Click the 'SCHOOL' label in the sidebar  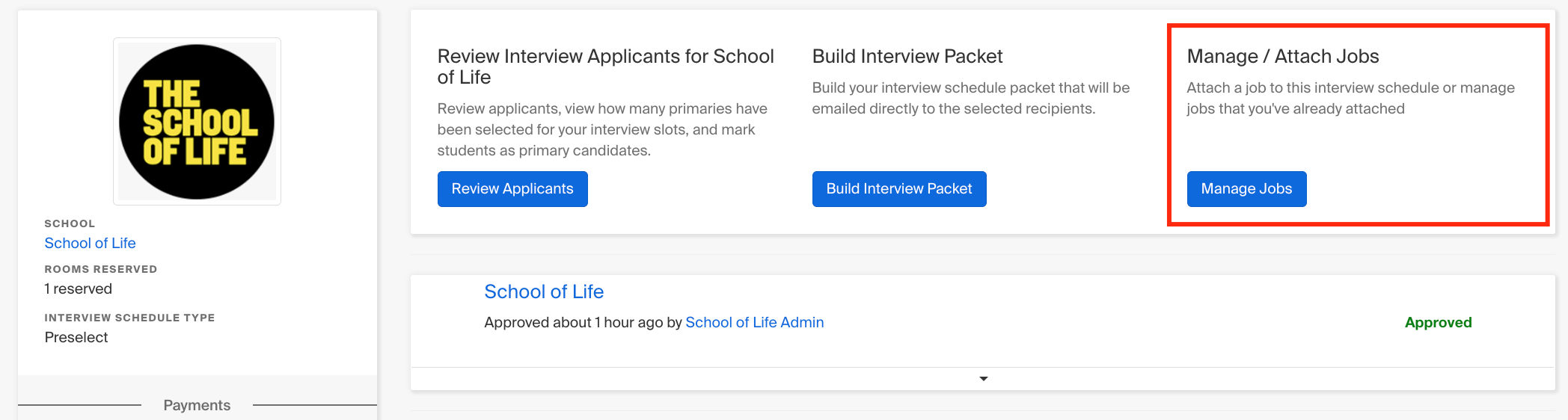[x=70, y=223]
